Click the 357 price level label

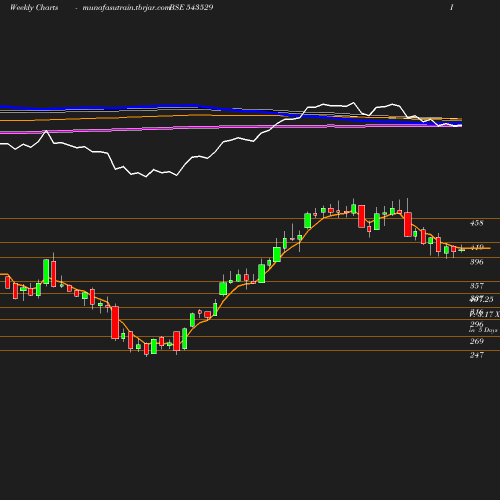477,286
